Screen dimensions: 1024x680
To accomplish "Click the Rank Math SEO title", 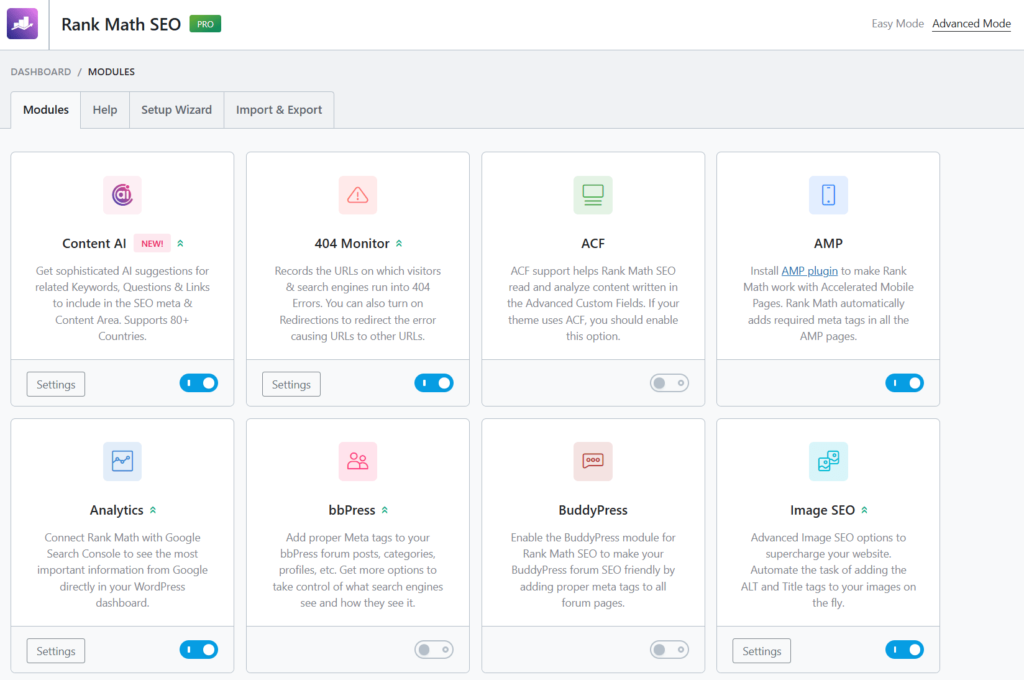I will pos(121,24).
